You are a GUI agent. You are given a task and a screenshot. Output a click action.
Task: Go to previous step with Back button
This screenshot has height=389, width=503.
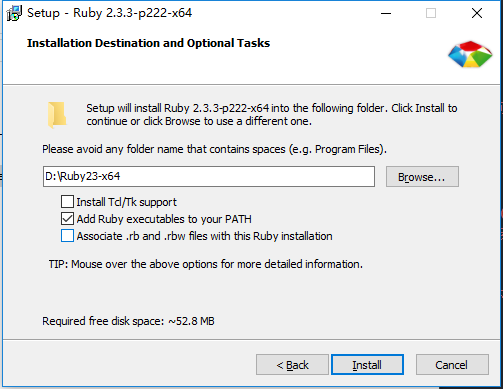tap(292, 365)
